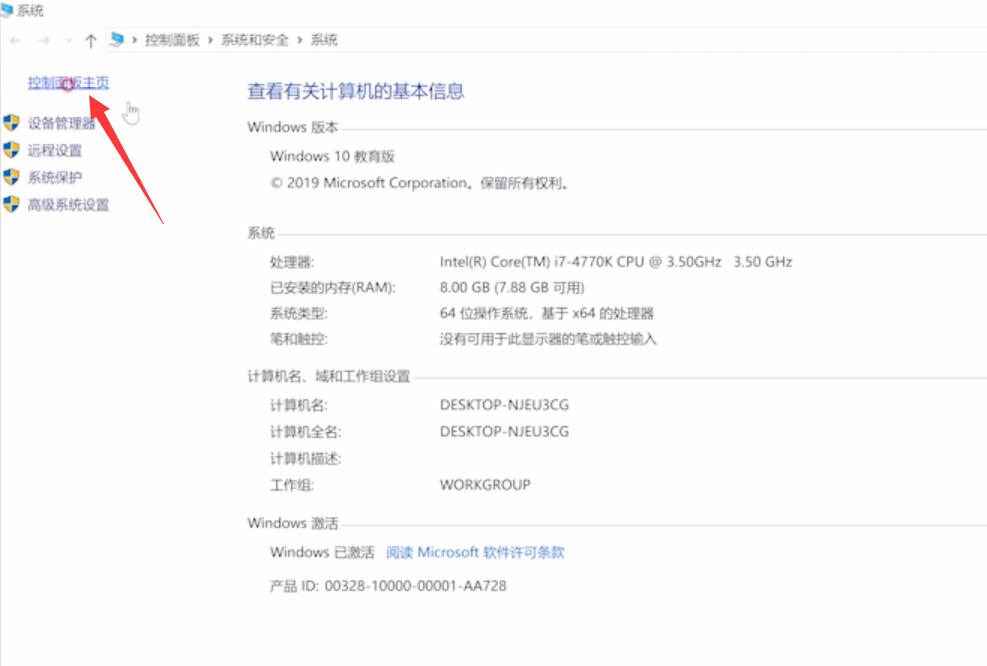Click shield icon beside 高级系统设置
This screenshot has width=987, height=666.
pos(11,204)
